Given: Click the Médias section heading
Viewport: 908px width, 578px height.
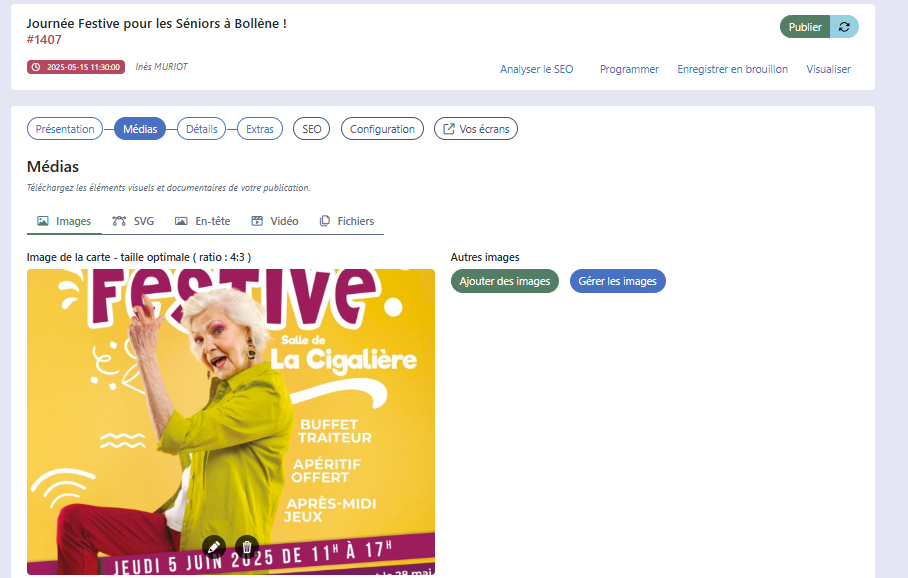Looking at the screenshot, I should click(x=53, y=166).
